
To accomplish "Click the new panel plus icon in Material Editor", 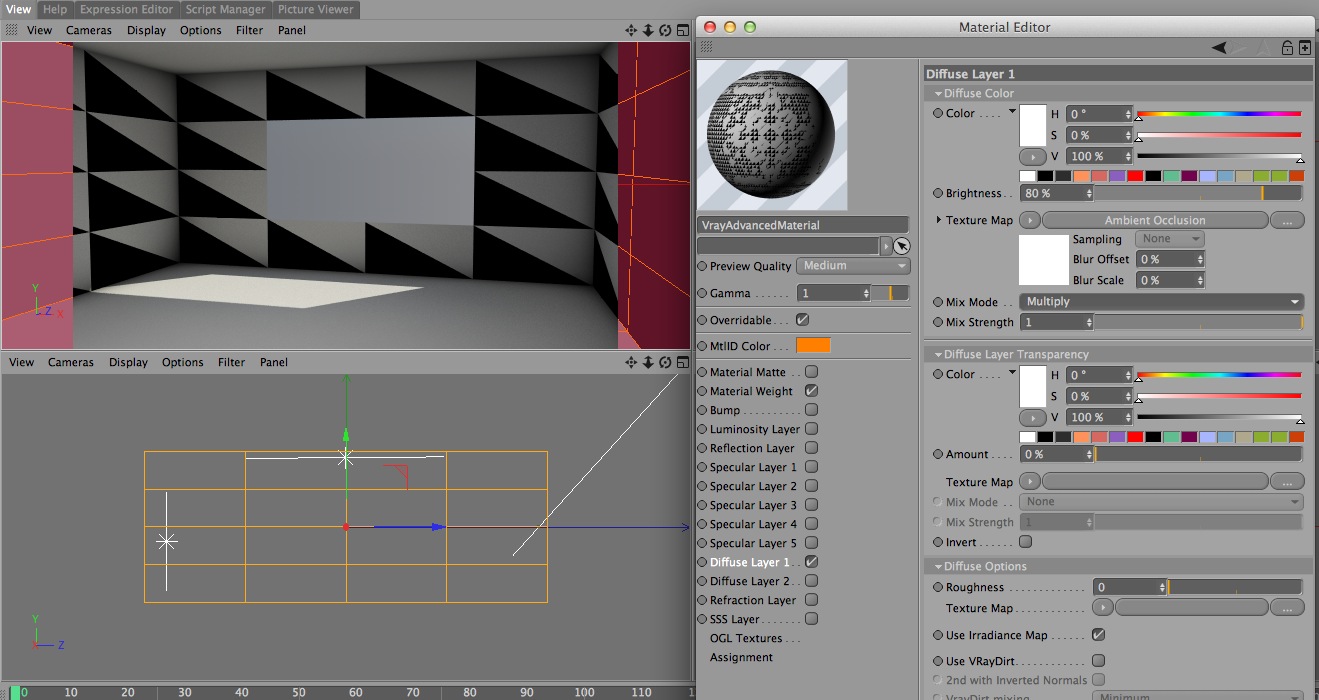I will click(x=1305, y=47).
